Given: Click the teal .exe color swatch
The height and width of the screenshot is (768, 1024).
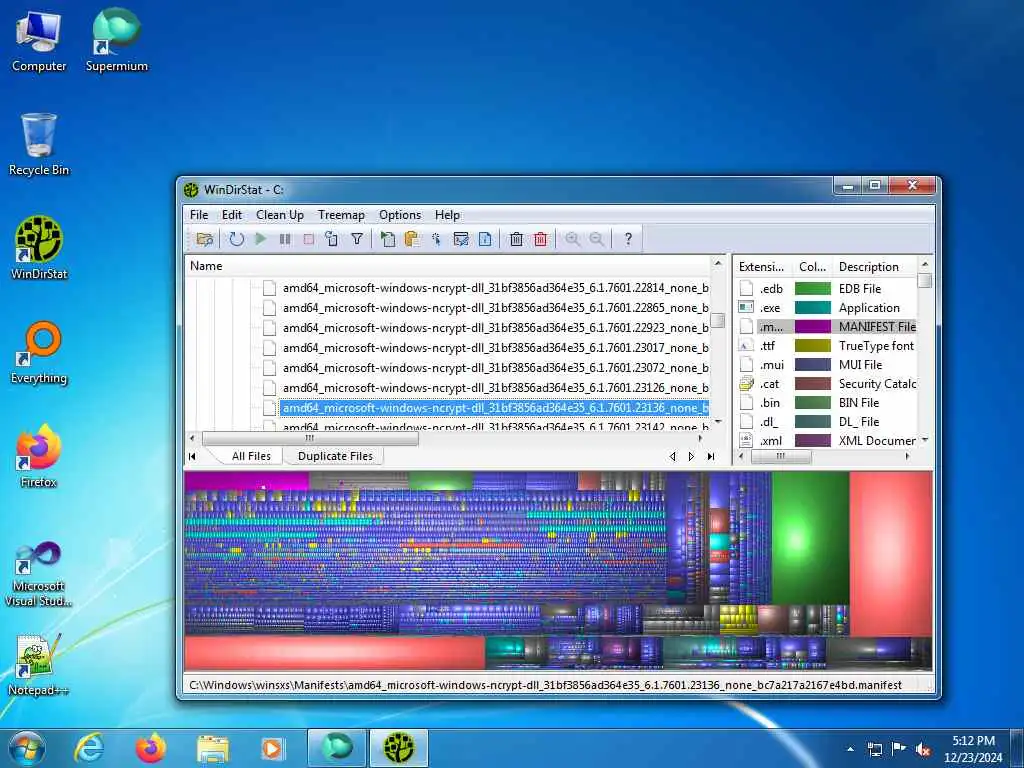Looking at the screenshot, I should tap(812, 308).
